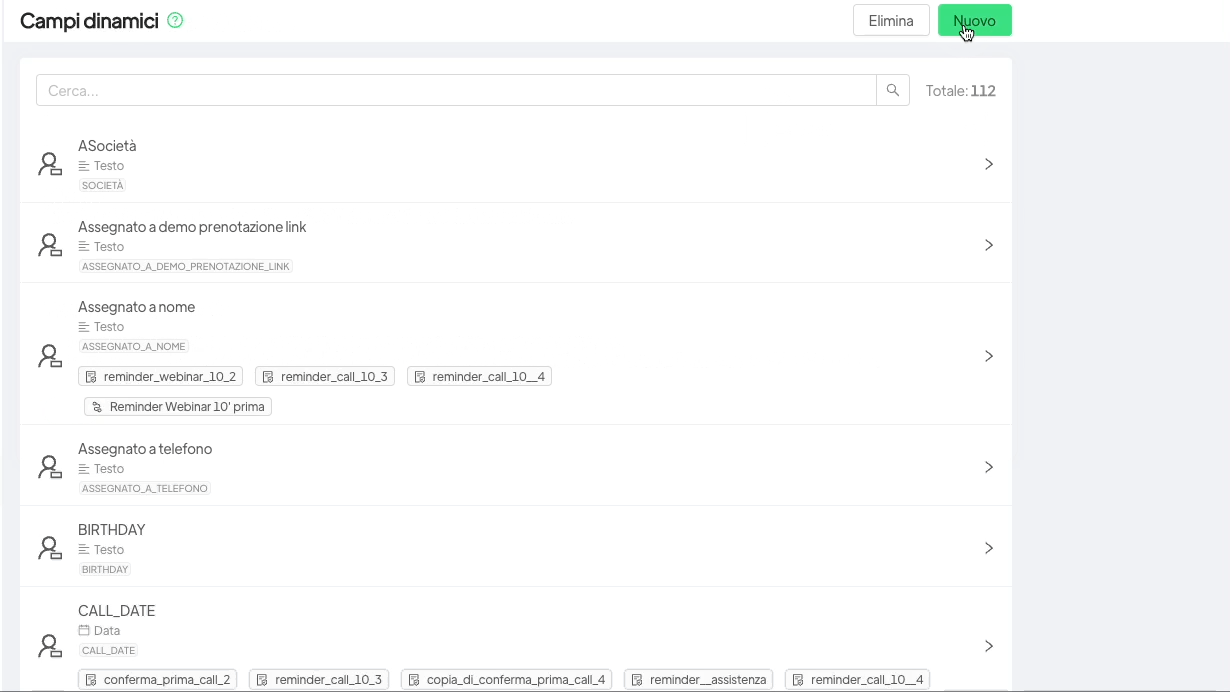The width and height of the screenshot is (1230, 692).
Task: Click the green help question mark icon
Action: tap(176, 20)
